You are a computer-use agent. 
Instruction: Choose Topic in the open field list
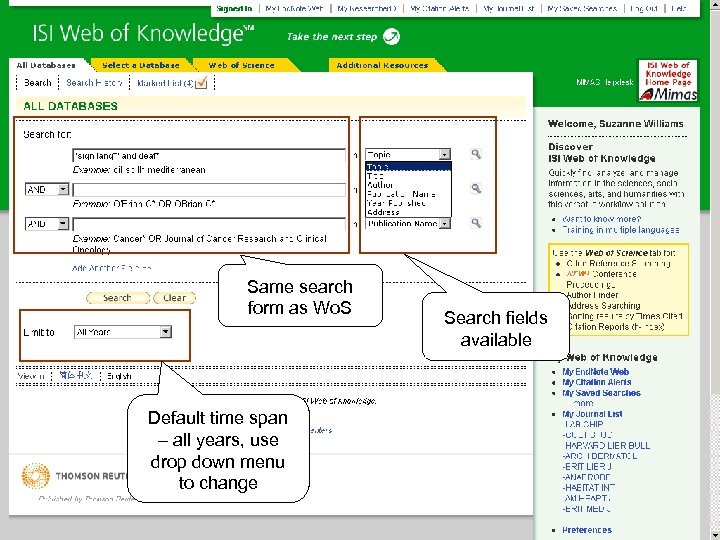pyautogui.click(x=408, y=167)
